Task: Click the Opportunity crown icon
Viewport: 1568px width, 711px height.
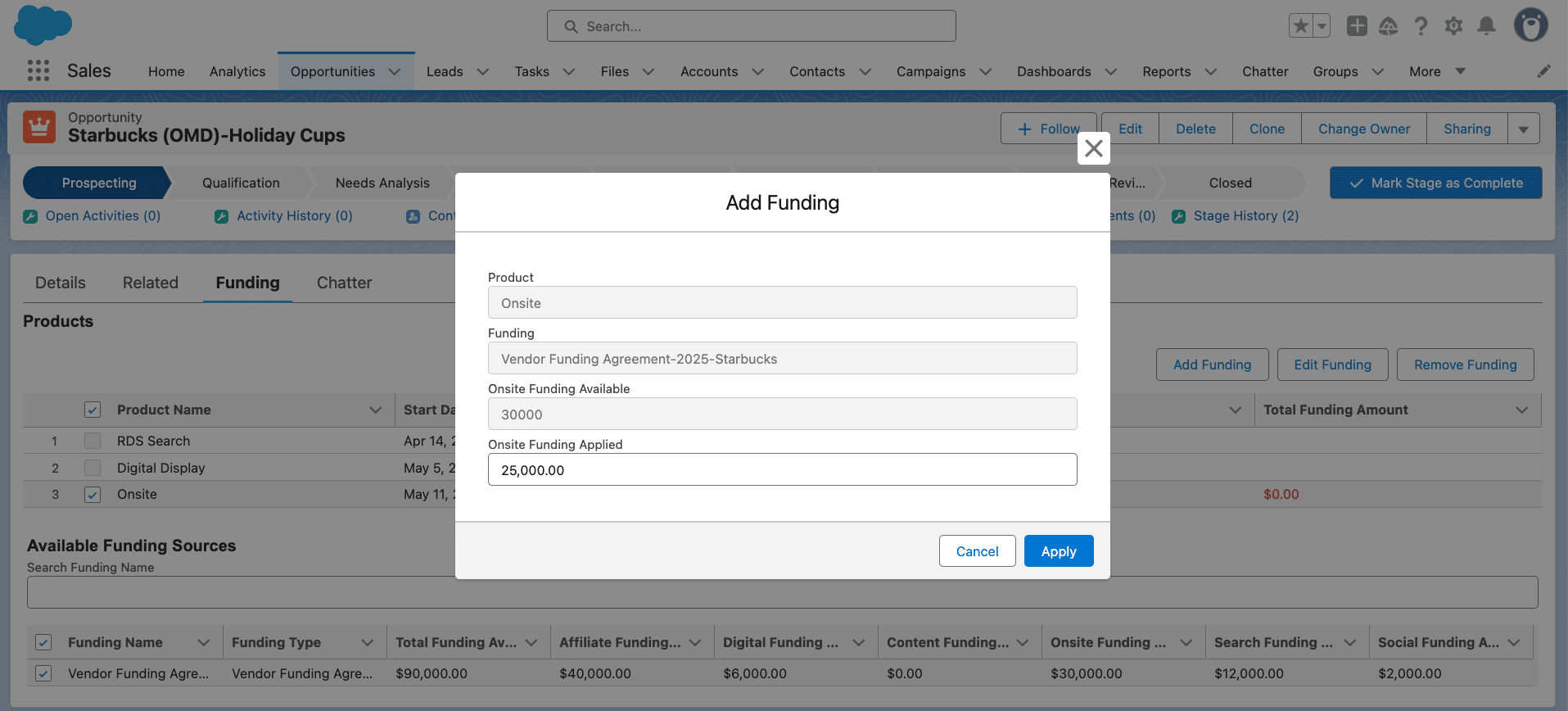Action: [x=39, y=127]
